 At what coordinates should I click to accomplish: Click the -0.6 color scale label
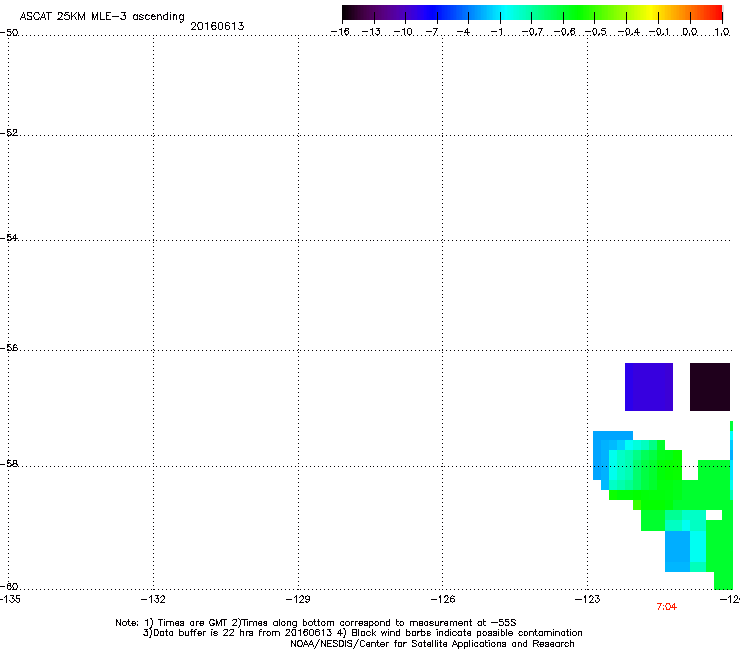click(x=564, y=32)
